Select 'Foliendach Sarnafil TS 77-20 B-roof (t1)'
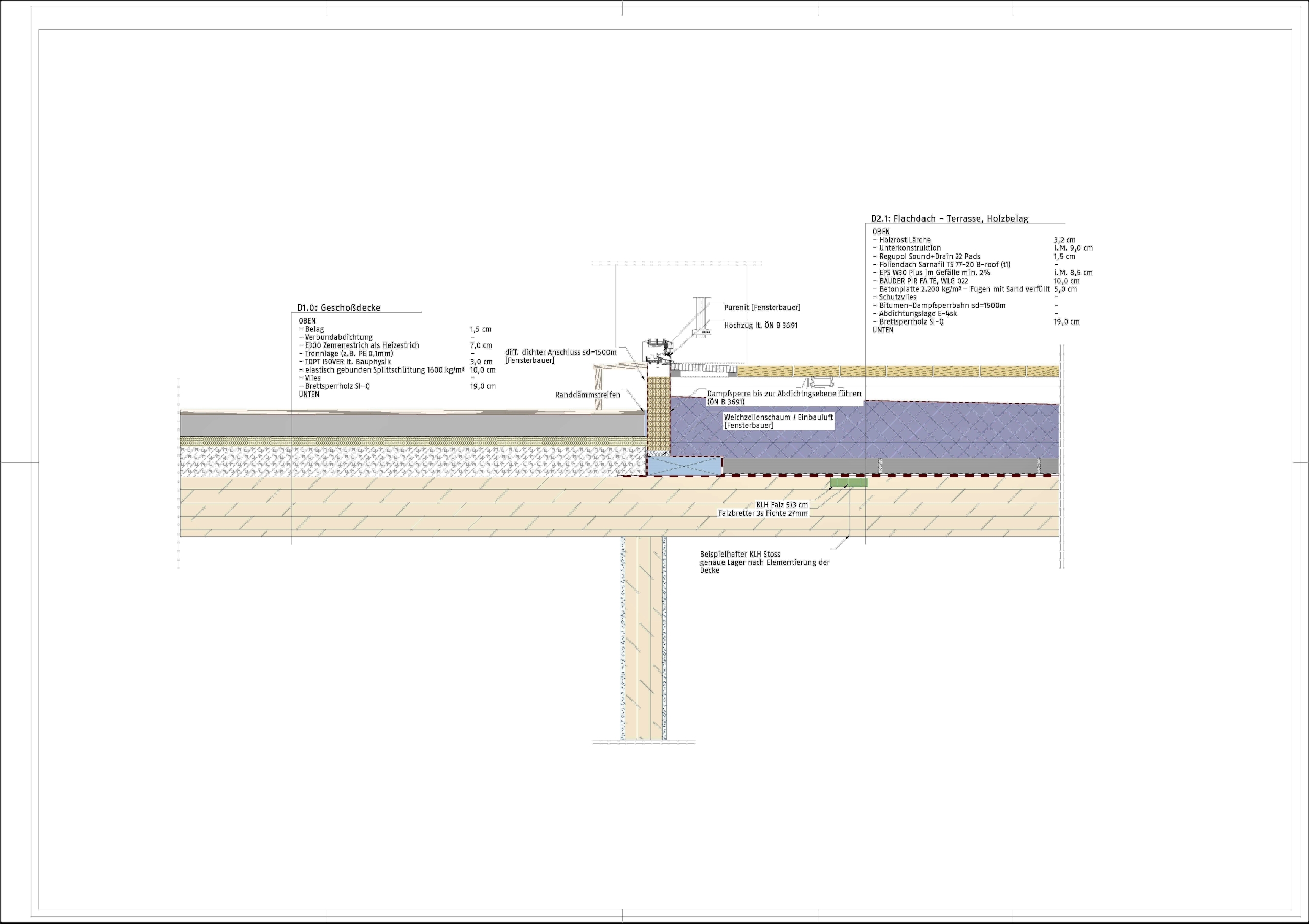This screenshot has height=924, width=1309. [945, 264]
